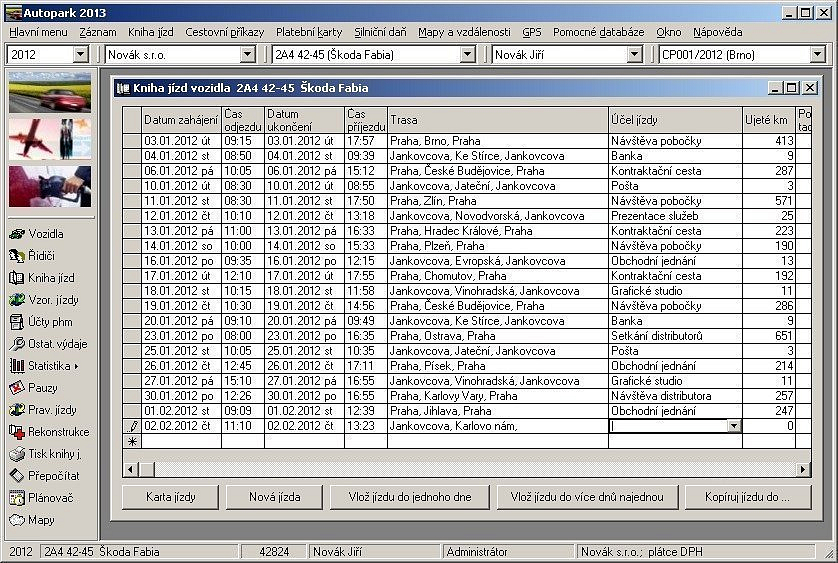Open the Silniční daň menu

(x=381, y=32)
